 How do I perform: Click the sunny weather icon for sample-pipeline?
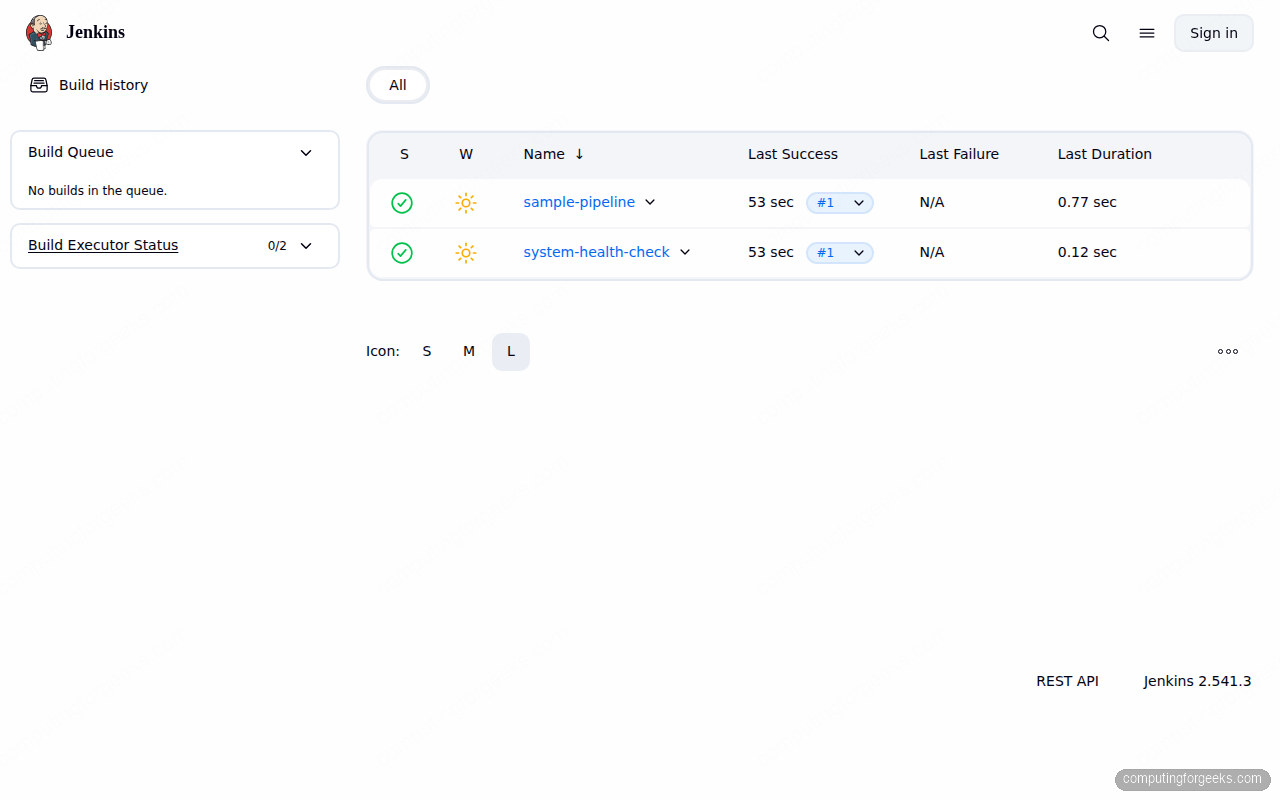point(466,202)
